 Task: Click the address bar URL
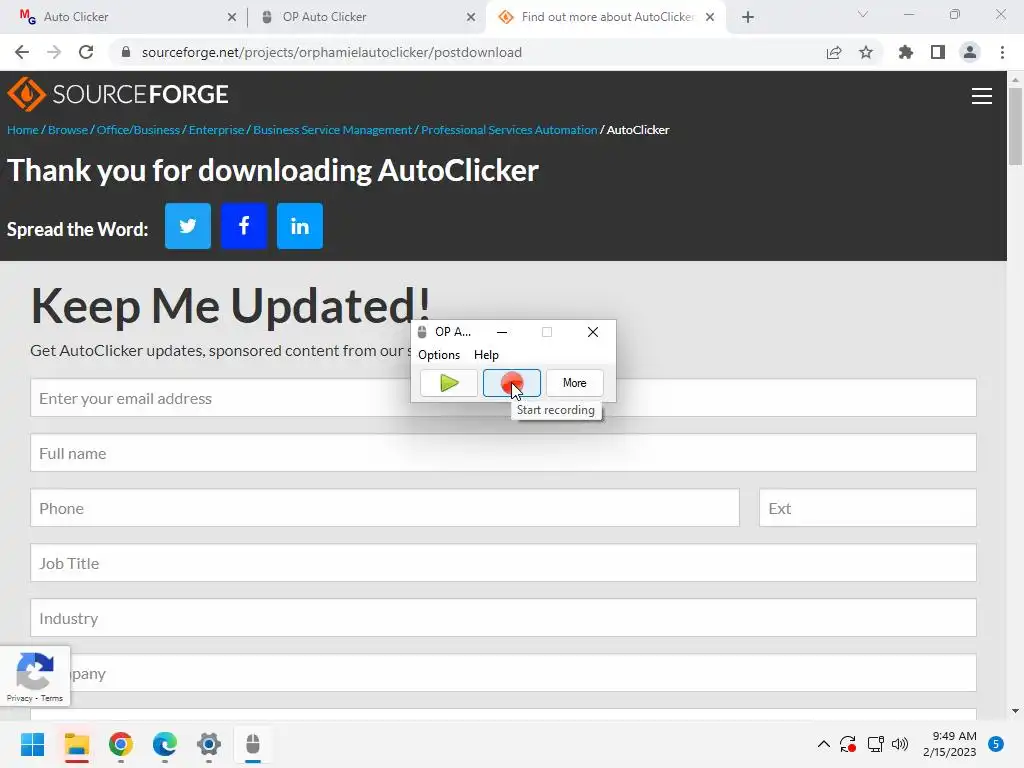click(332, 52)
